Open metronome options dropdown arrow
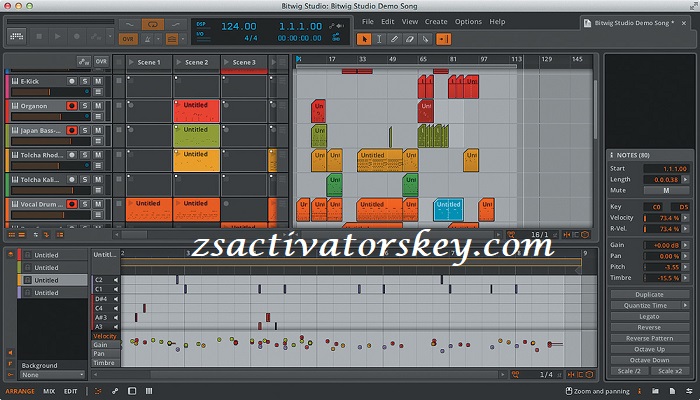 pos(158,39)
